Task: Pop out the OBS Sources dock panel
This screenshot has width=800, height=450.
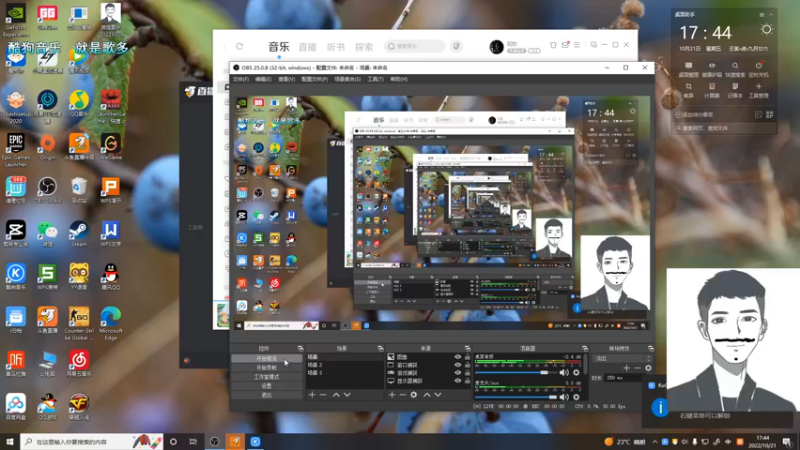Action: click(x=467, y=348)
